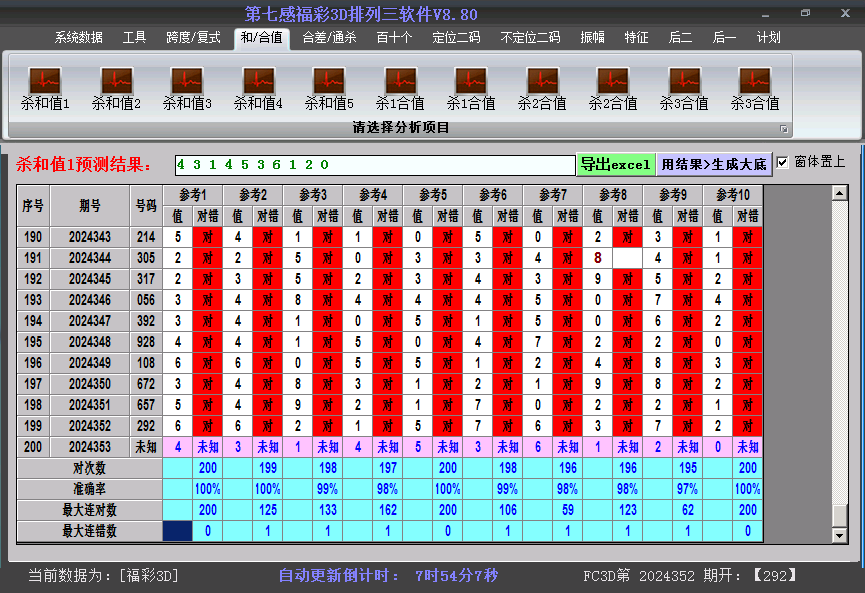Minimize the 第七感福彩3D window
This screenshot has height=593, width=865.
point(766,13)
